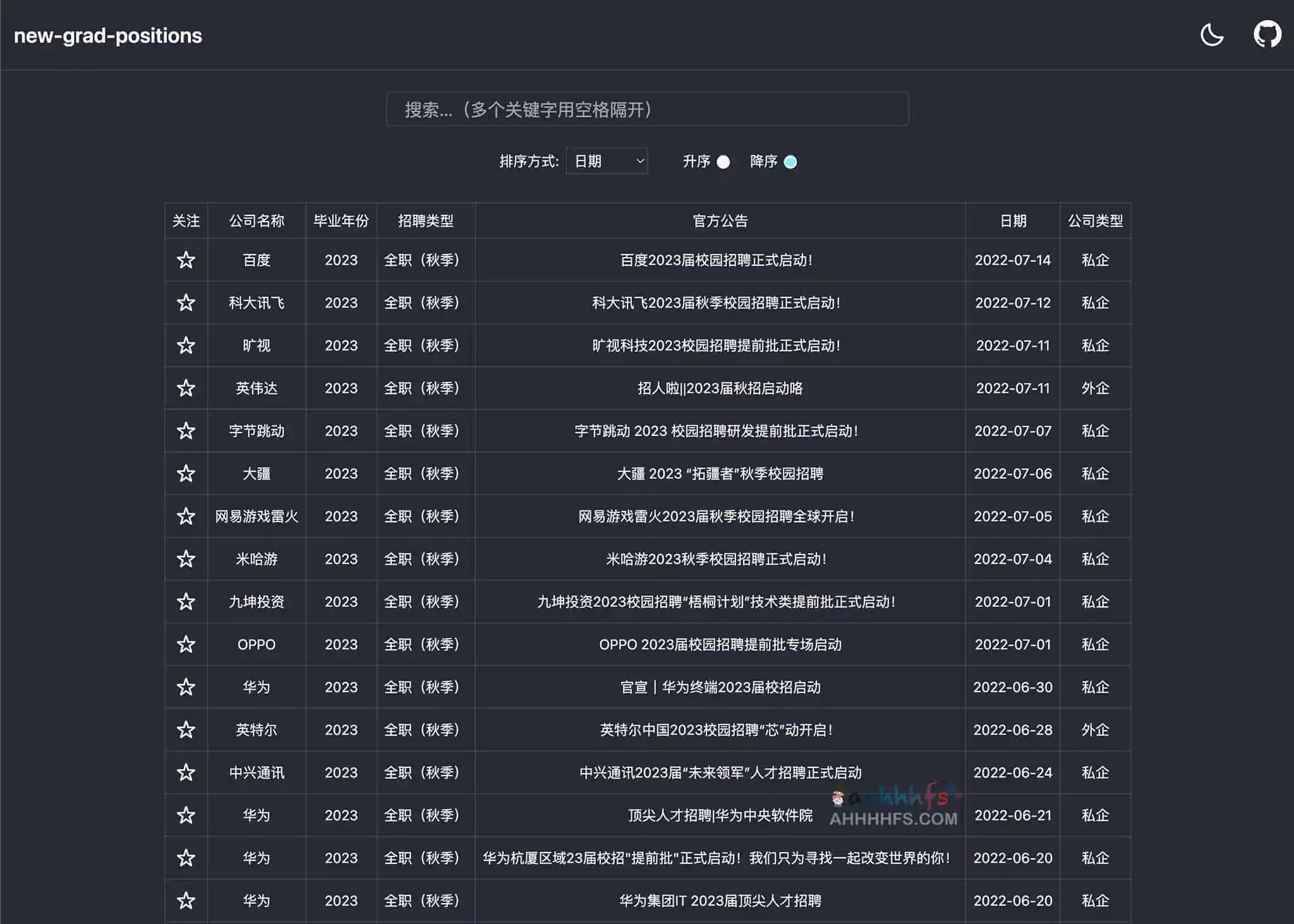Click the 降序 radio indicator dot
This screenshot has height=924, width=1294.
[x=790, y=162]
